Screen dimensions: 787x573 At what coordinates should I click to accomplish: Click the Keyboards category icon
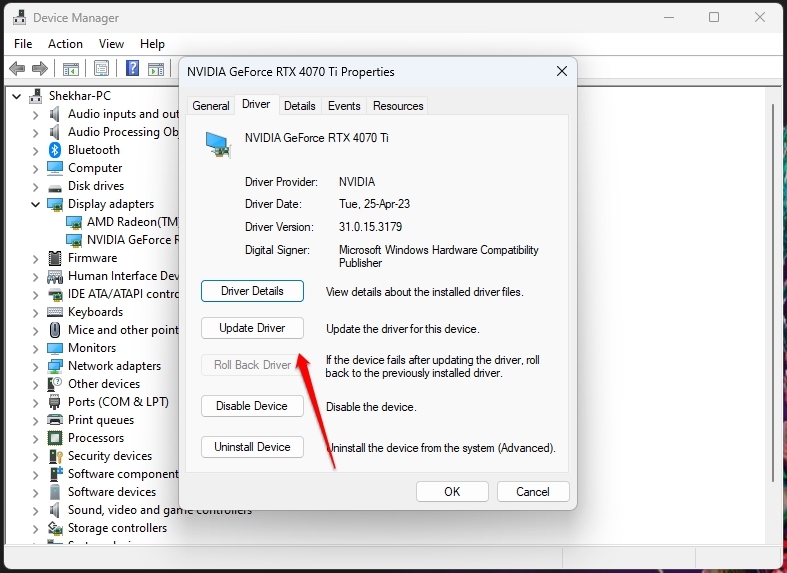click(x=55, y=312)
